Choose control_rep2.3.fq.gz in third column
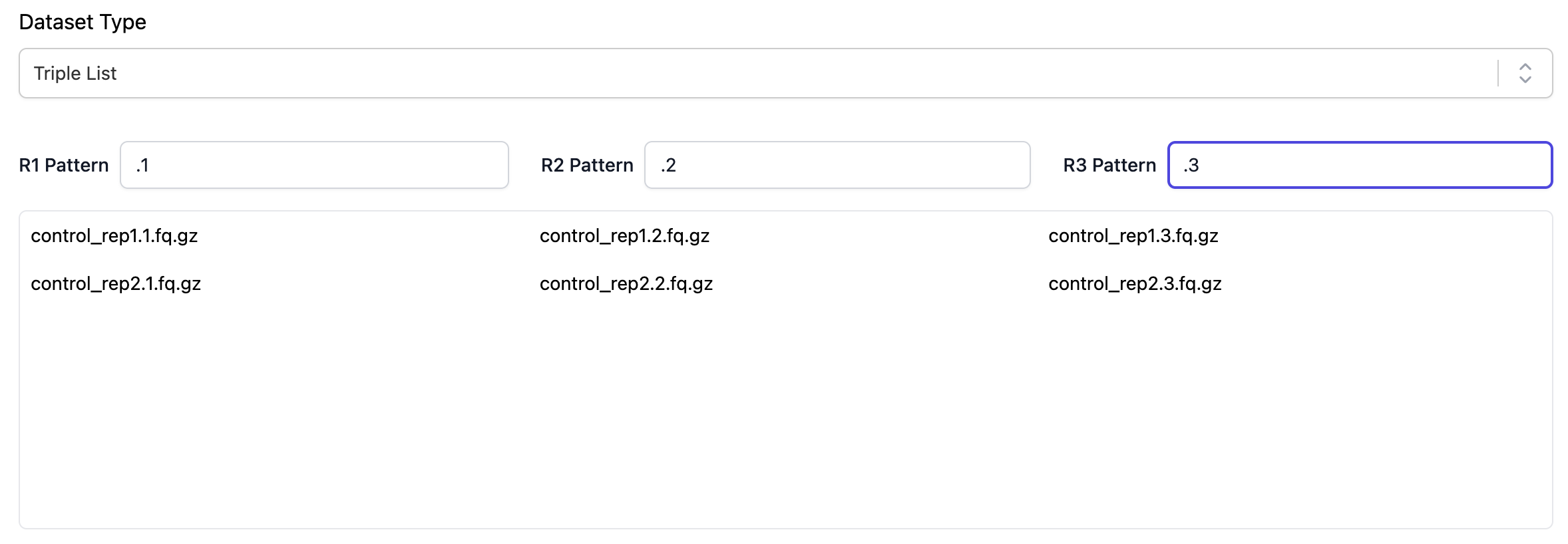Screen dimensions: 1568x544 click(x=1135, y=283)
